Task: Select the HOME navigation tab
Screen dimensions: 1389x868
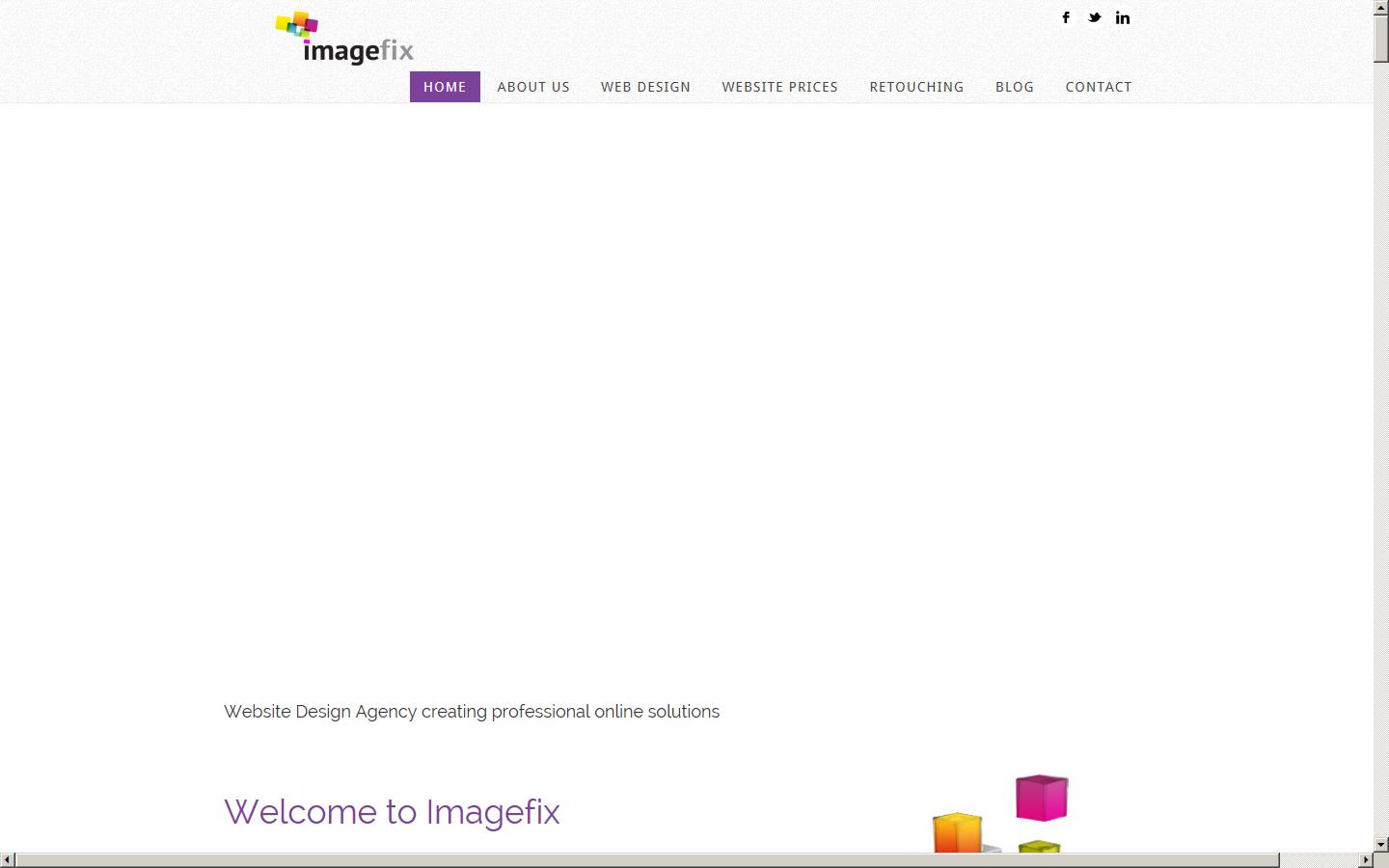Action: pyautogui.click(x=445, y=87)
